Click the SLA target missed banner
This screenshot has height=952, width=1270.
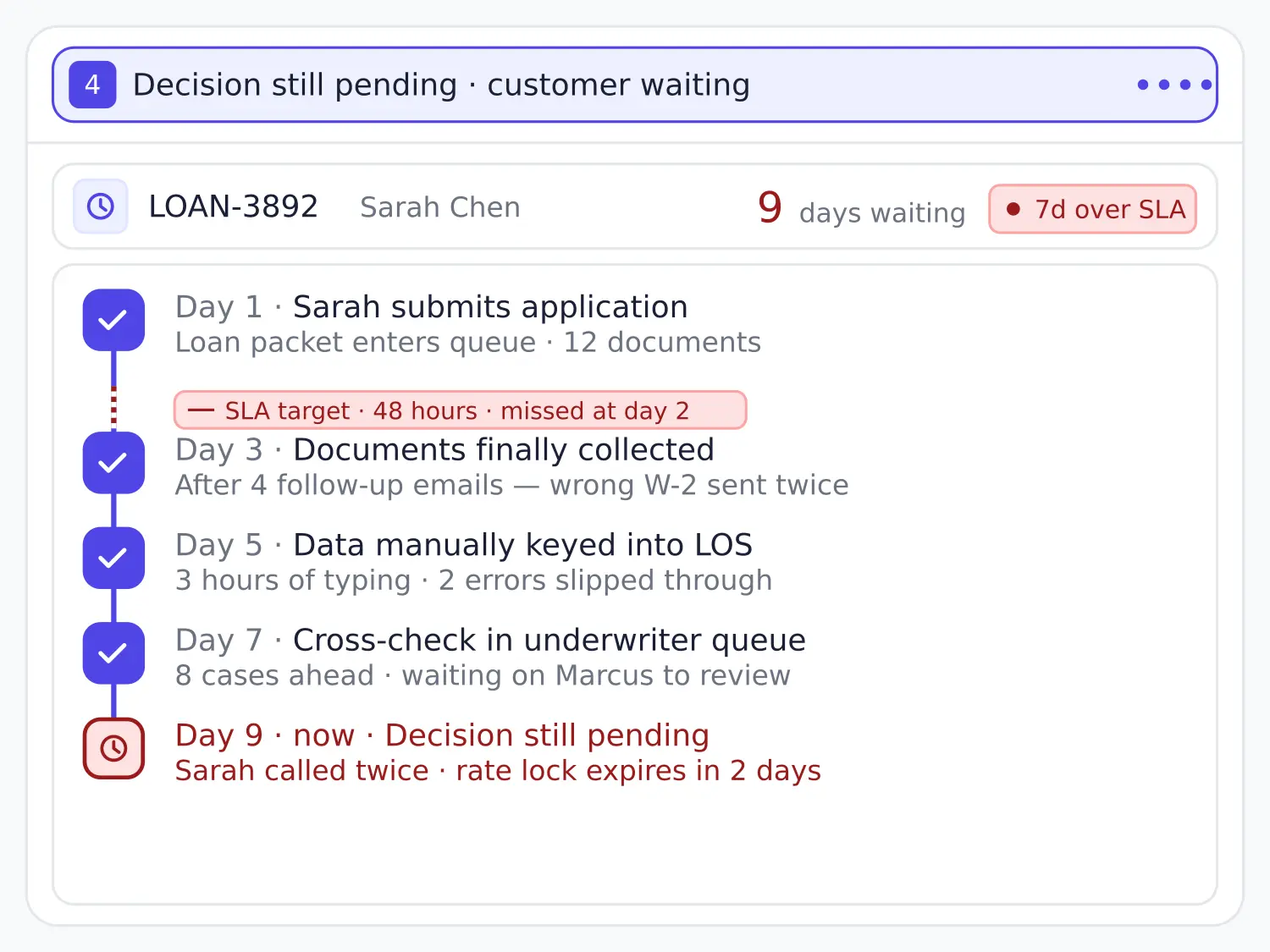(x=461, y=410)
